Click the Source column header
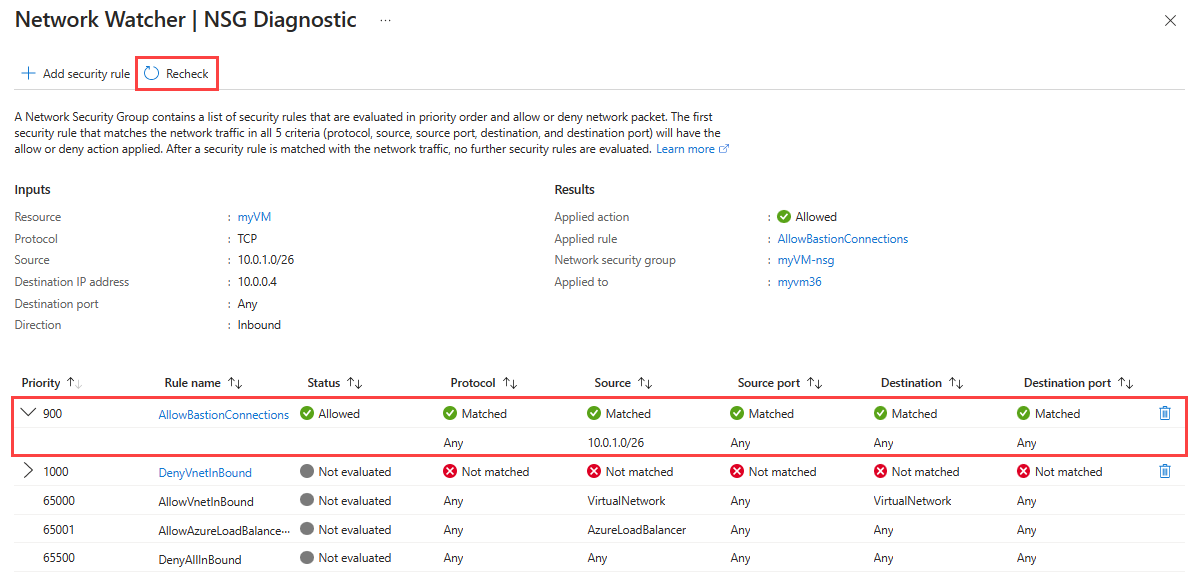This screenshot has width=1196, height=579. [612, 383]
